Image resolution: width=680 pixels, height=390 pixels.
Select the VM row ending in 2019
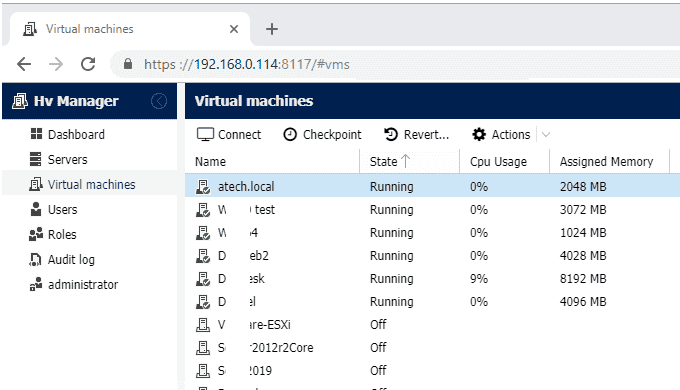(x=432, y=370)
